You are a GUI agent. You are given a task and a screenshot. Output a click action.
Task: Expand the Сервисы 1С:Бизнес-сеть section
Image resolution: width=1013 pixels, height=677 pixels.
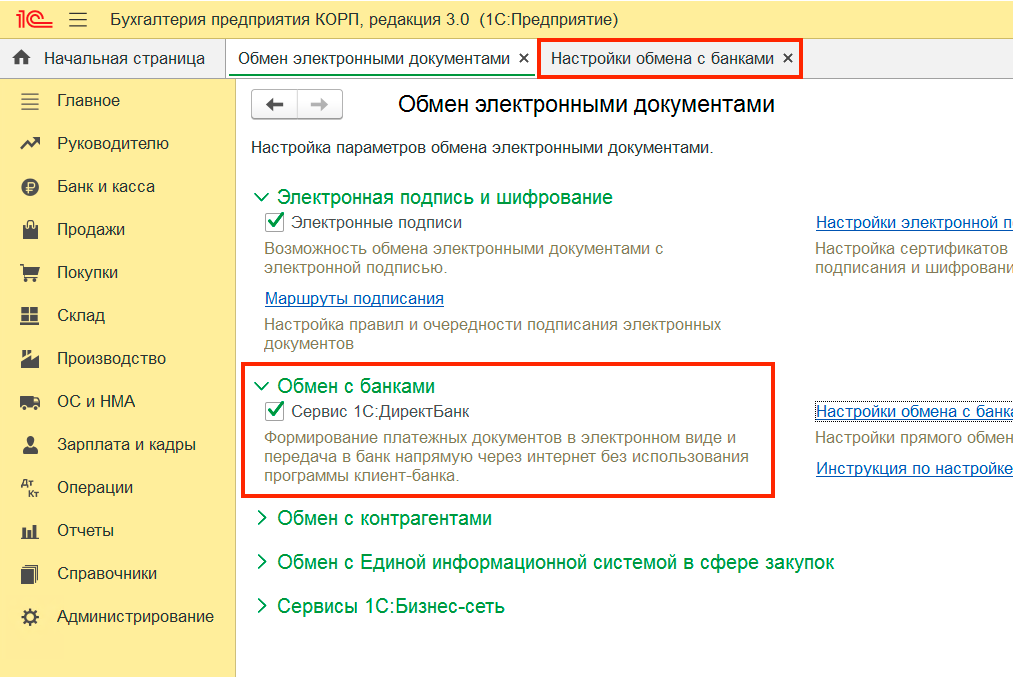[262, 606]
